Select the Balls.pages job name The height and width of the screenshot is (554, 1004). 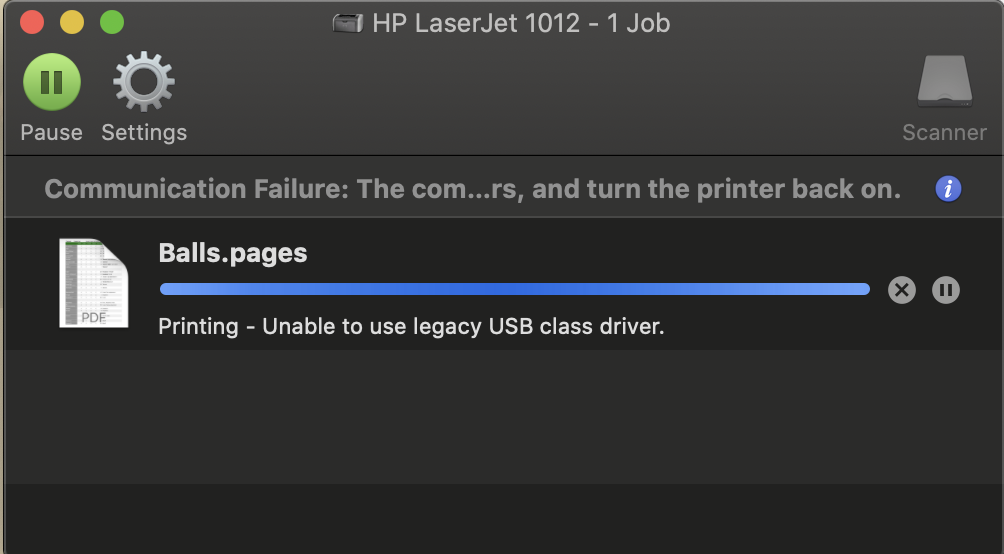coord(233,253)
